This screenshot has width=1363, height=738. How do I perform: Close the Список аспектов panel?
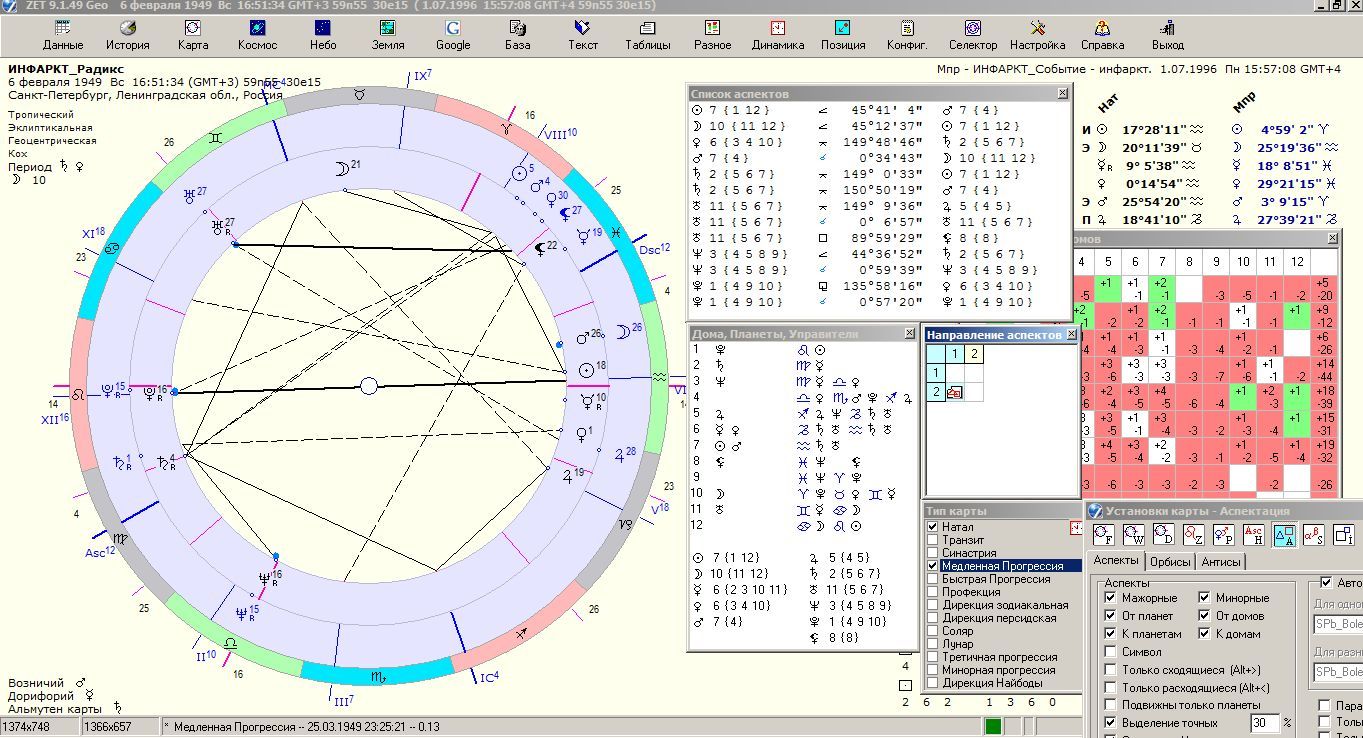pos(1062,93)
